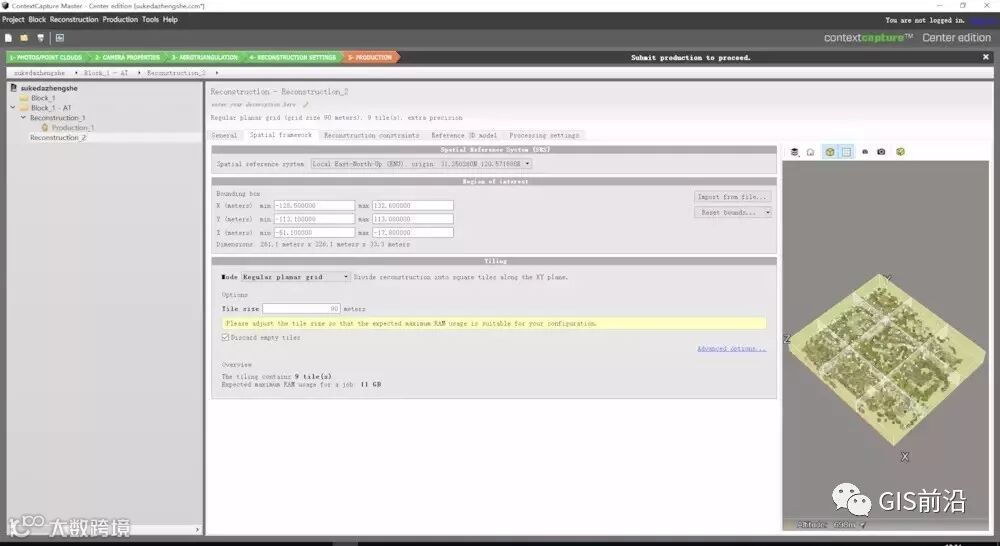Click the X min bounding box field
The height and width of the screenshot is (546, 1000).
click(x=314, y=205)
